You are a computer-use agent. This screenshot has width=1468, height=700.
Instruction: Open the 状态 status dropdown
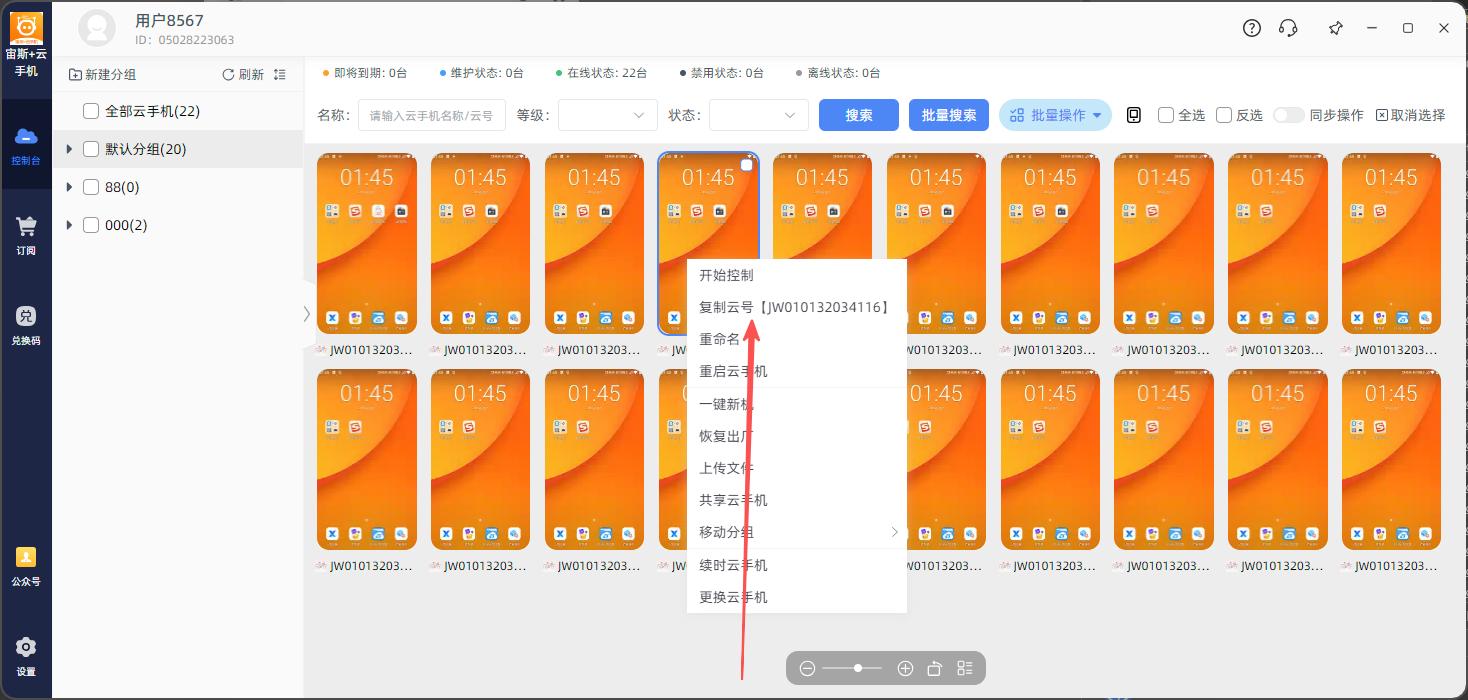pyautogui.click(x=759, y=115)
